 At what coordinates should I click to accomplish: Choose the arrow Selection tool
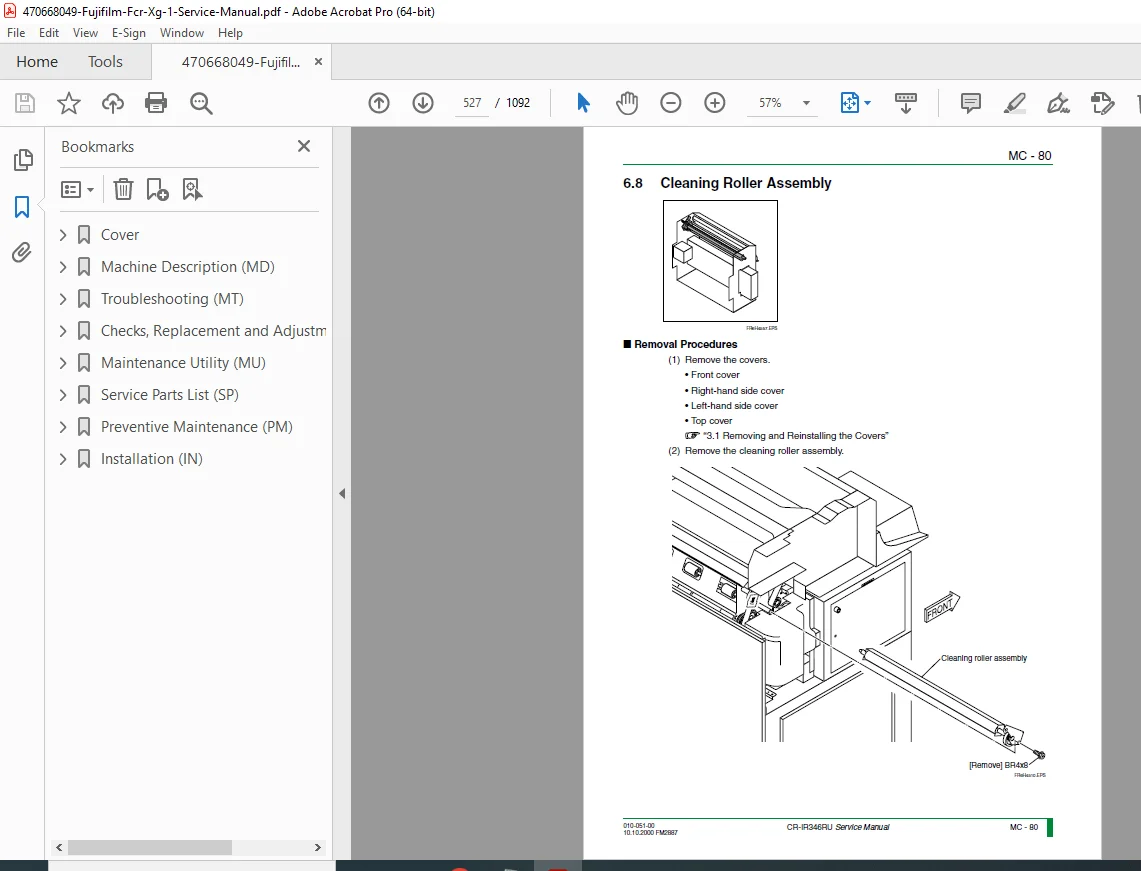click(583, 103)
